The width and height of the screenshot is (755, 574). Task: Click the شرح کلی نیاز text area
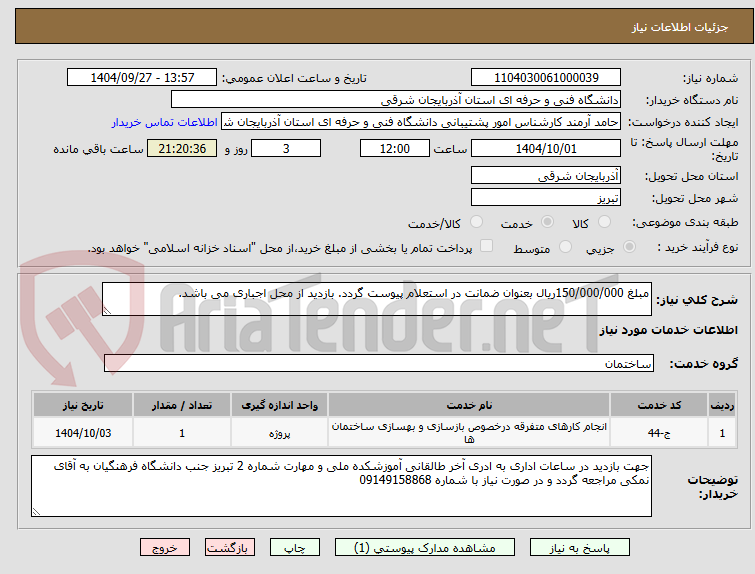click(x=377, y=299)
